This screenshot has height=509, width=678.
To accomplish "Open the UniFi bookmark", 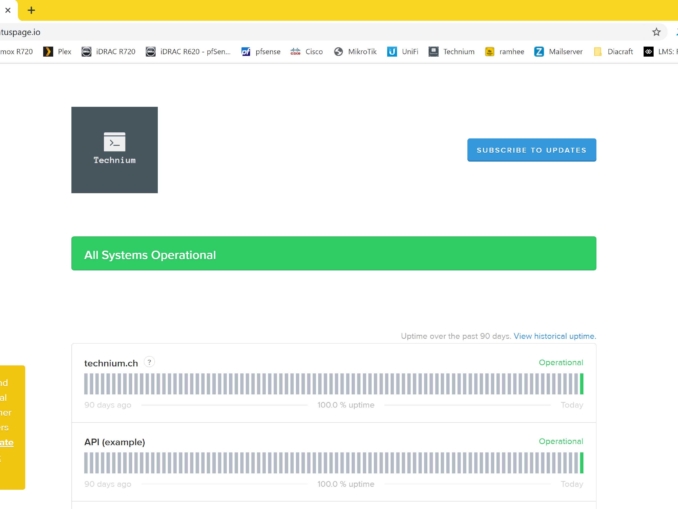I will point(403,51).
